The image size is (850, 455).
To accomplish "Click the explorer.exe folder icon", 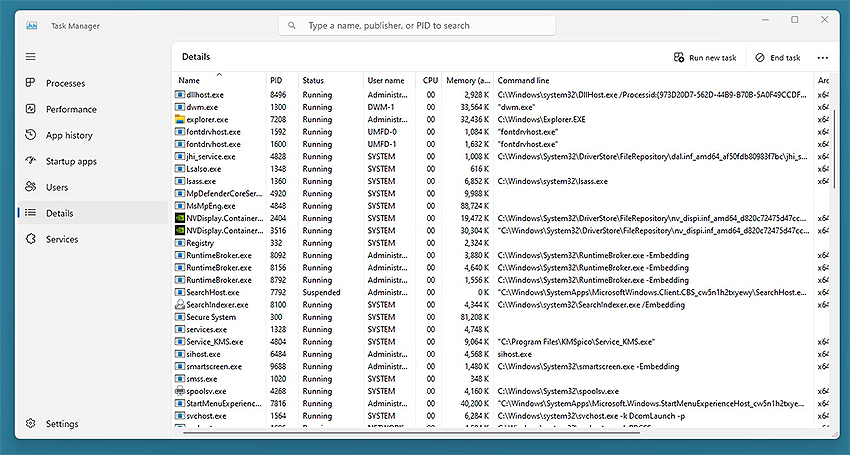I will click(x=180, y=119).
